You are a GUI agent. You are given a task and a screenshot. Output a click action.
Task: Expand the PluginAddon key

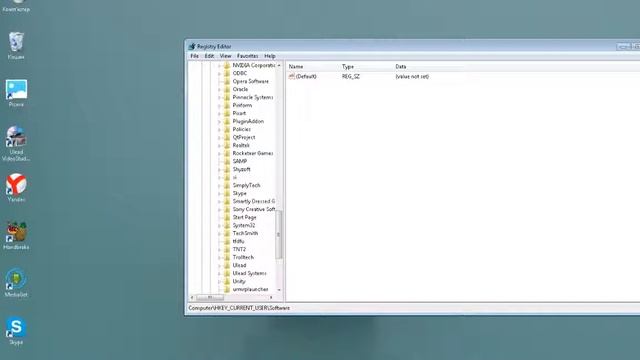219,122
